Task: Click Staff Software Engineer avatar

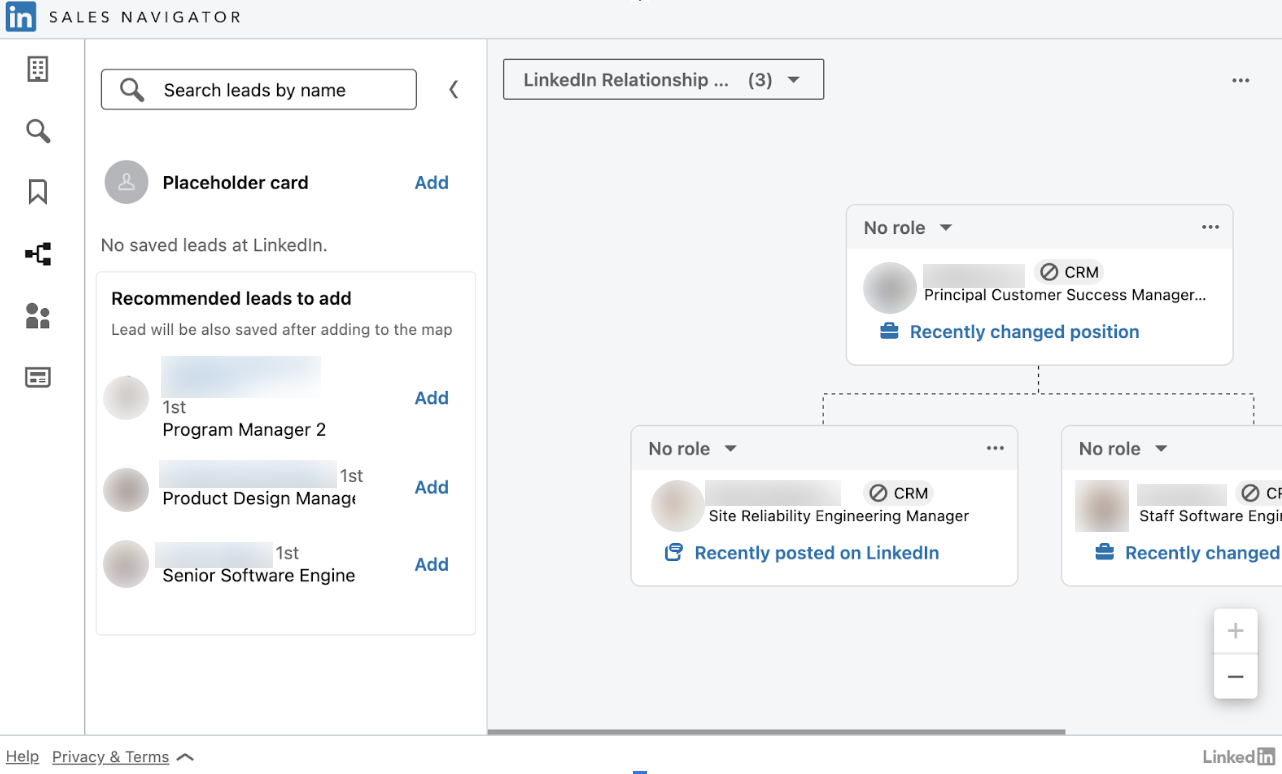Action: pyautogui.click(x=1102, y=506)
